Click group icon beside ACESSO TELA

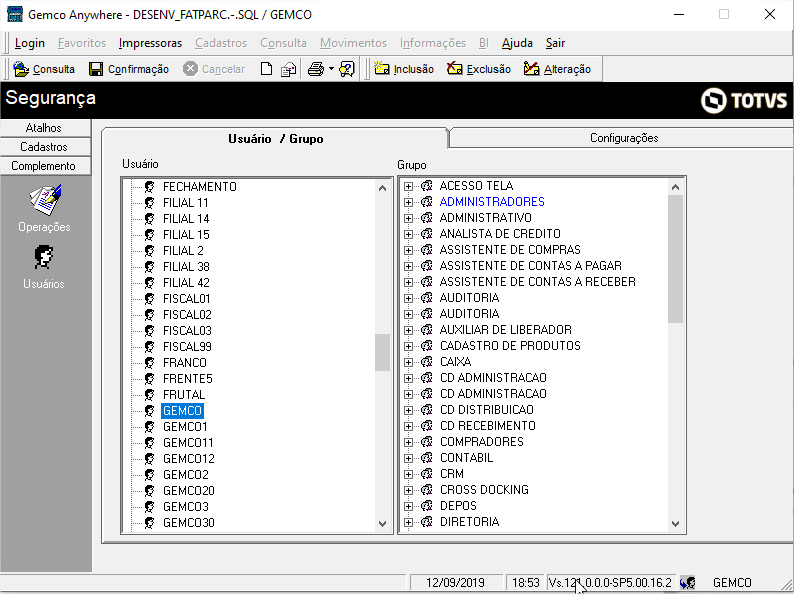[x=427, y=186]
